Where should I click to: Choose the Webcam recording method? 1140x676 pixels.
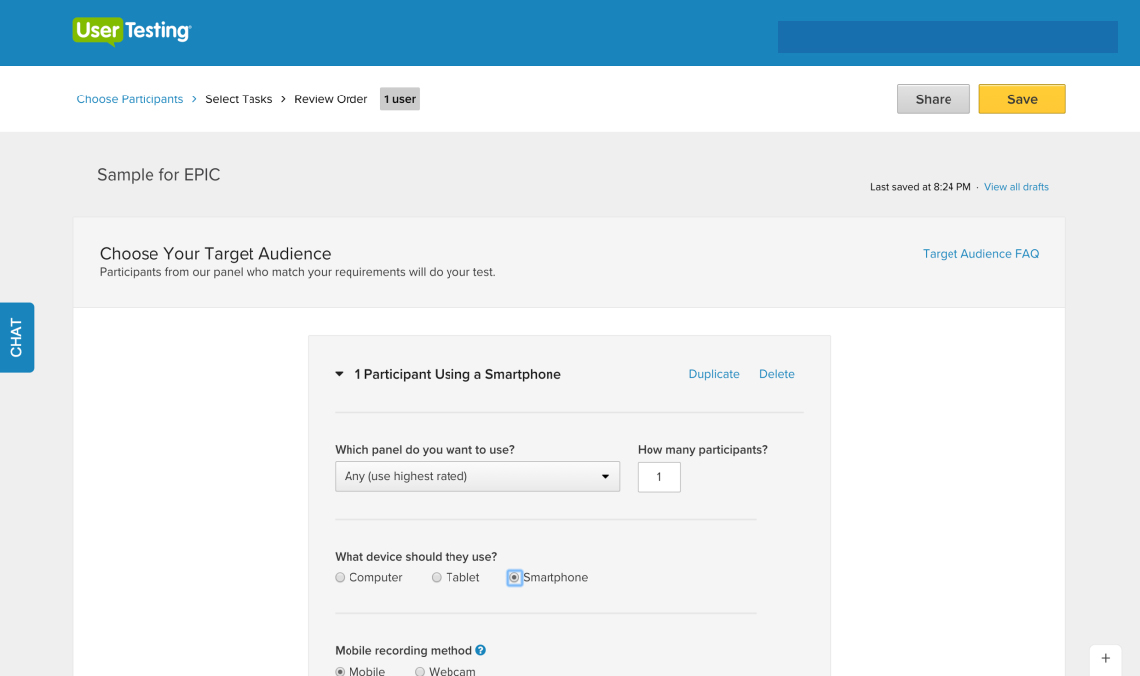tap(420, 672)
